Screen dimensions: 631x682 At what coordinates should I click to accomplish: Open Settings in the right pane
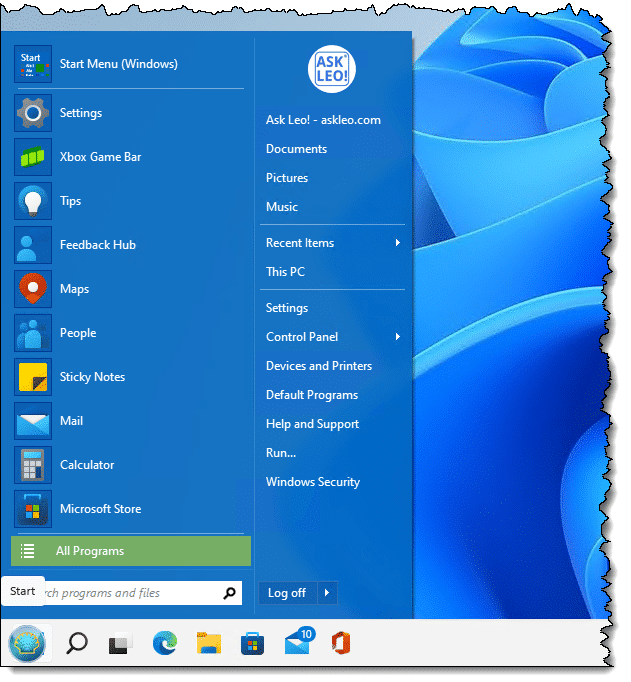tap(287, 308)
